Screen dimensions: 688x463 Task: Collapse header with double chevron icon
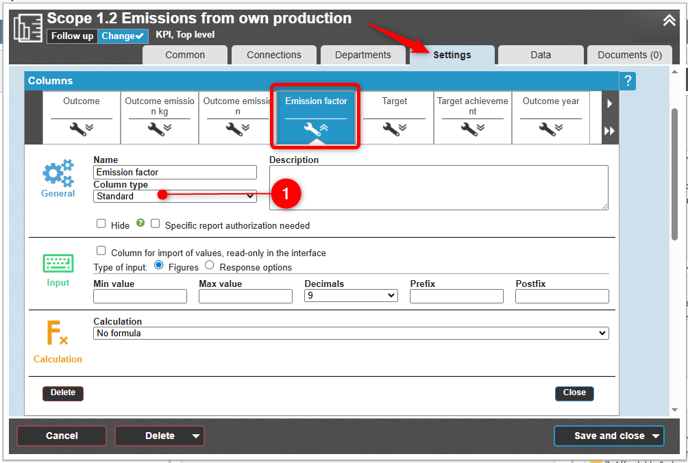pos(669,20)
